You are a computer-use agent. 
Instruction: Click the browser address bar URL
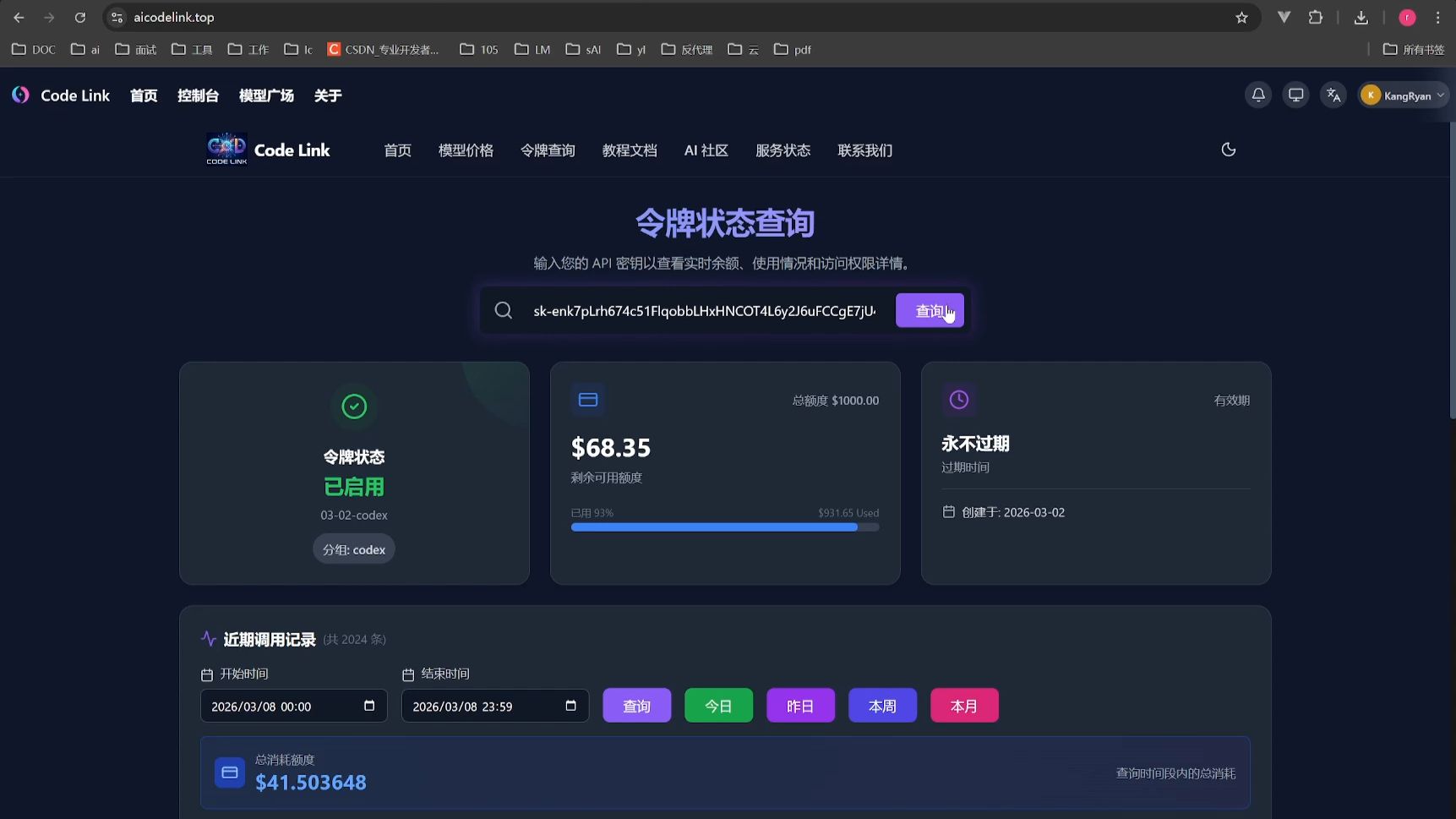(x=174, y=17)
